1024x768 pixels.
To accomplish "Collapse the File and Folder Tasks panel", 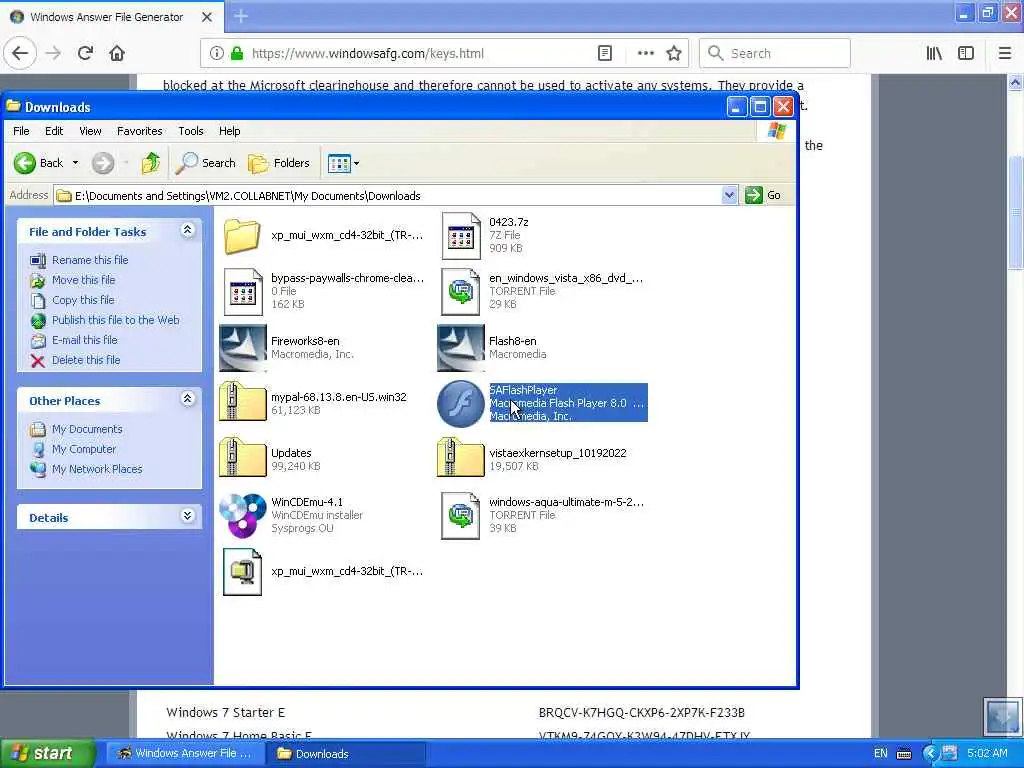I will click(x=187, y=230).
